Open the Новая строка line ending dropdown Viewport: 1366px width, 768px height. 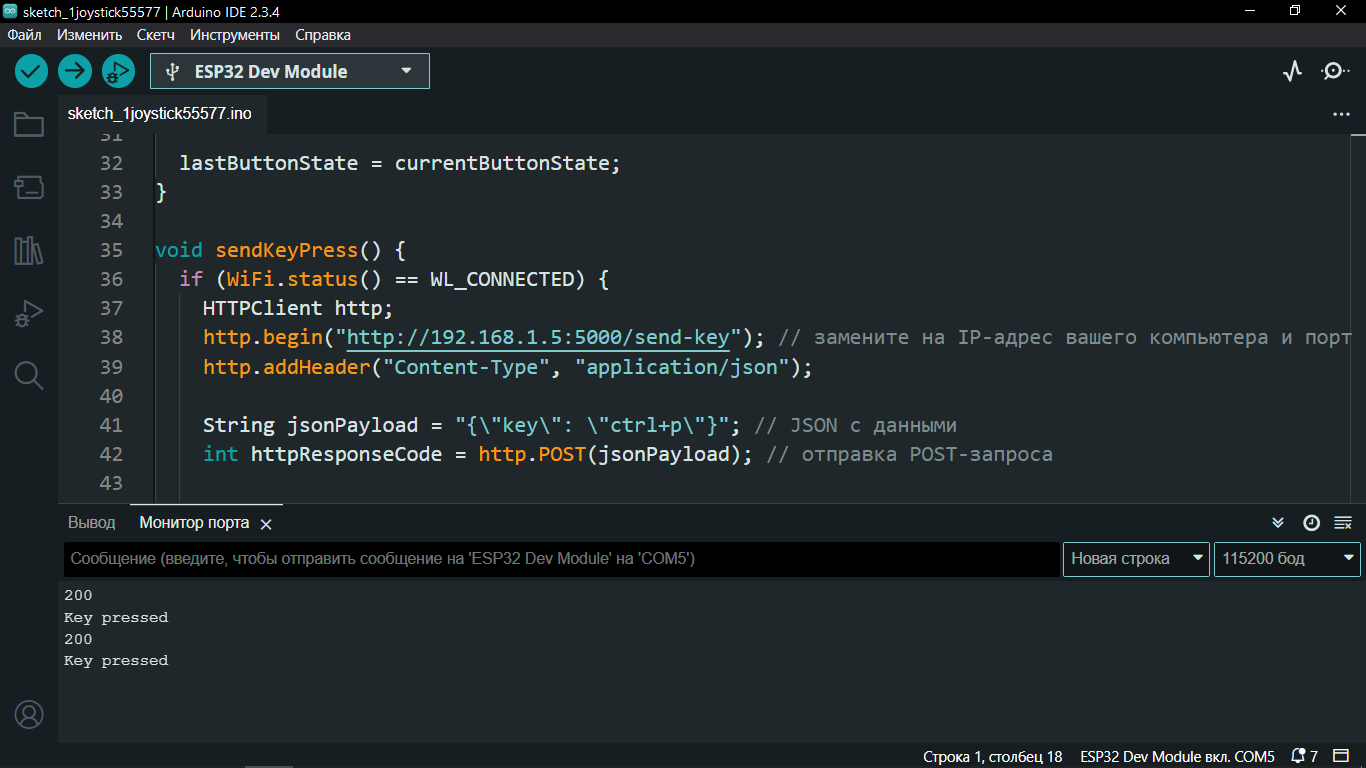(x=1136, y=559)
